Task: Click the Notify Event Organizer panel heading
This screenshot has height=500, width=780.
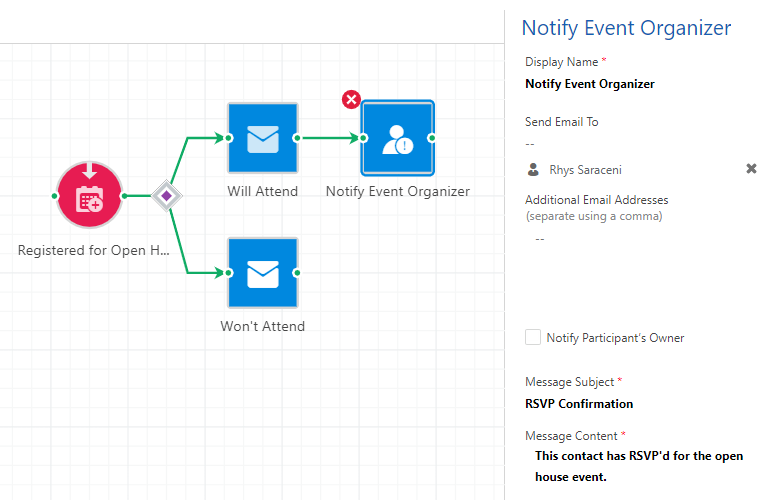Action: (x=626, y=28)
